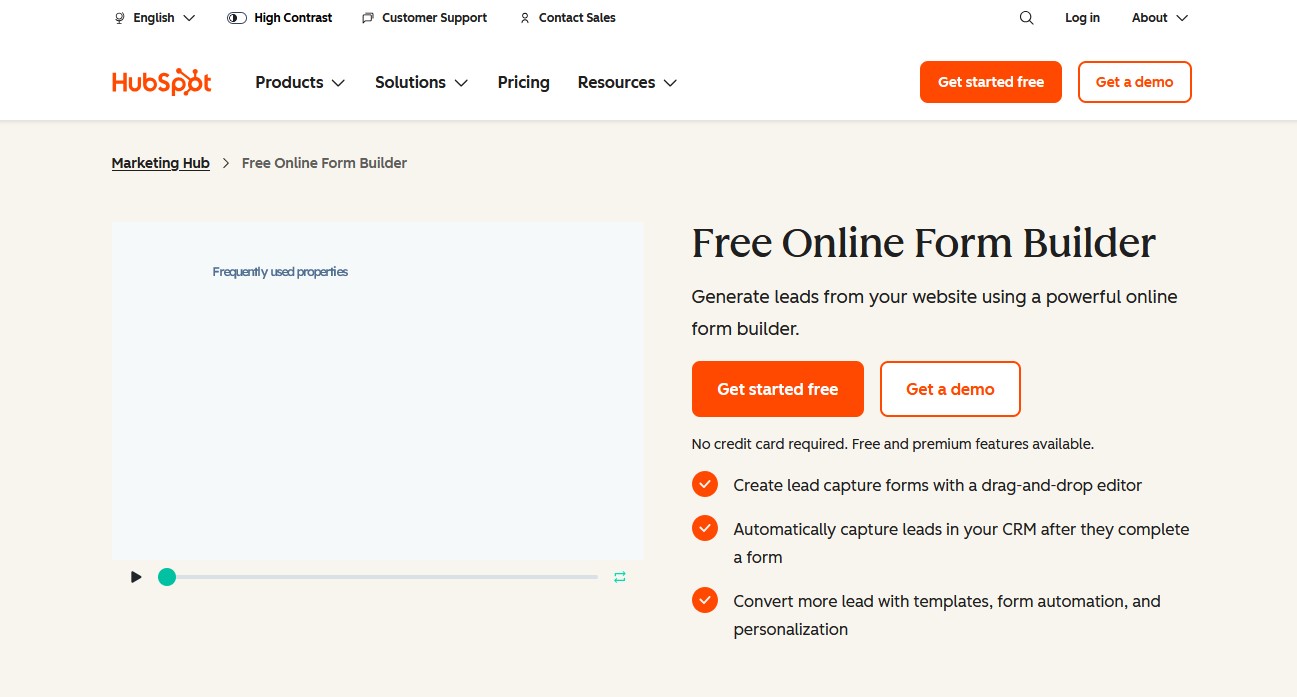Click 'Frequently used properties' text in video
1297x697 pixels.
[280, 272]
